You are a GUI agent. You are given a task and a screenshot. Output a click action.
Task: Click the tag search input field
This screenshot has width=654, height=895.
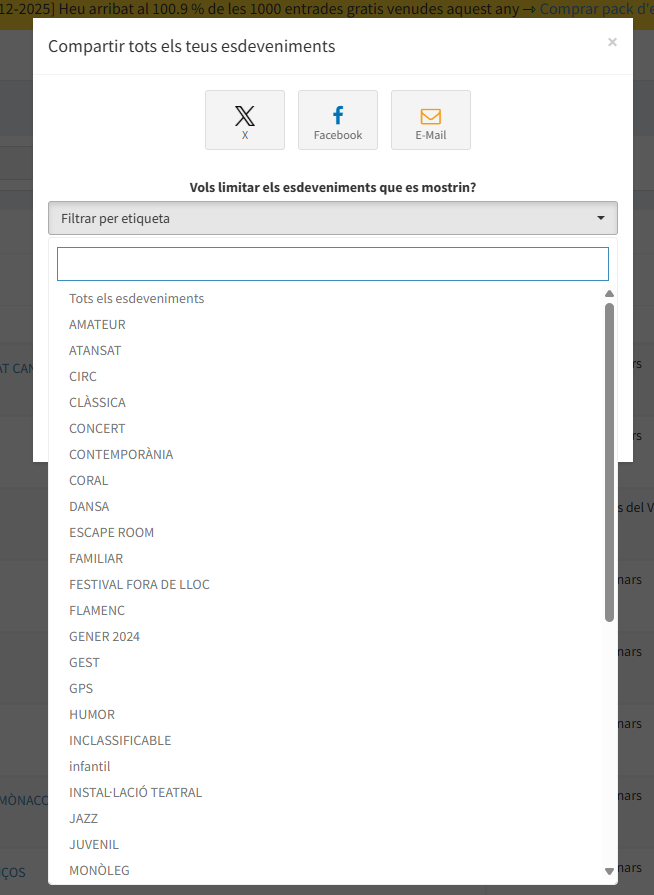tap(332, 264)
